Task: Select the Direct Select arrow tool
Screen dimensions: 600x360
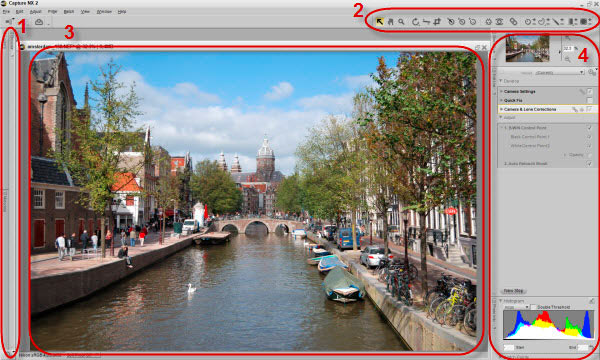Action: pyautogui.click(x=379, y=22)
